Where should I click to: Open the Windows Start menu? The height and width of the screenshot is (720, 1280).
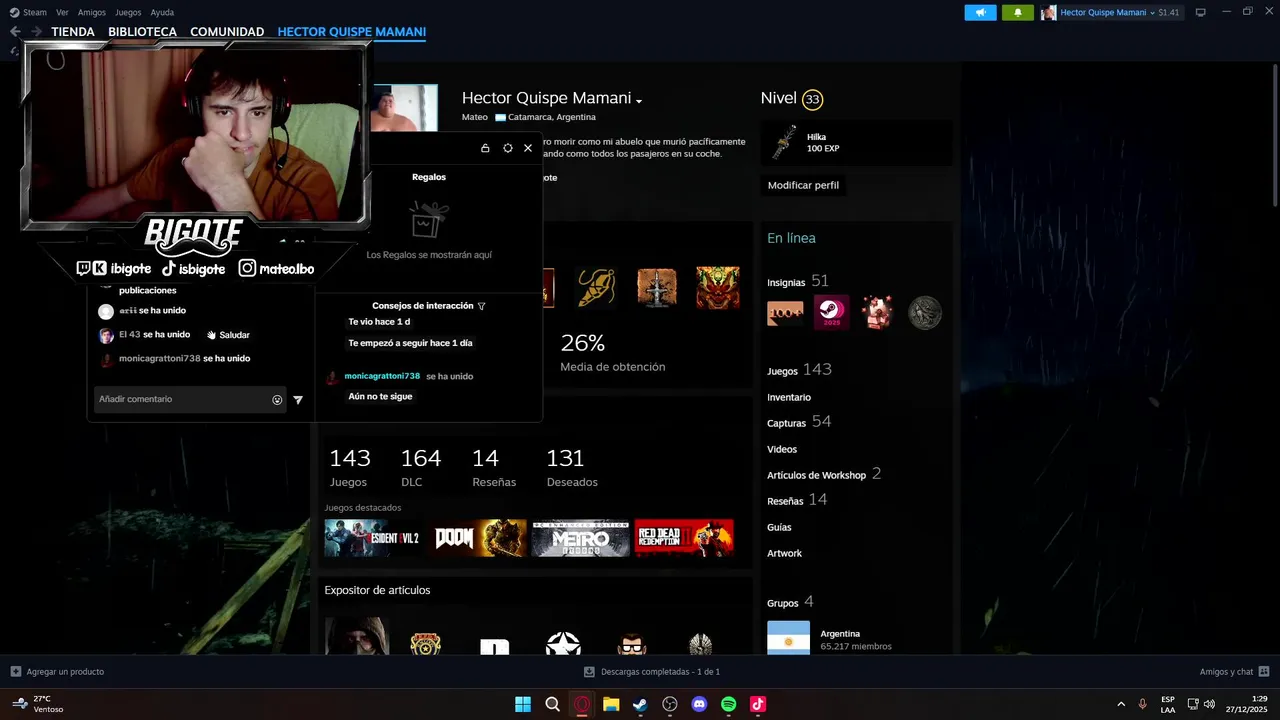point(523,704)
